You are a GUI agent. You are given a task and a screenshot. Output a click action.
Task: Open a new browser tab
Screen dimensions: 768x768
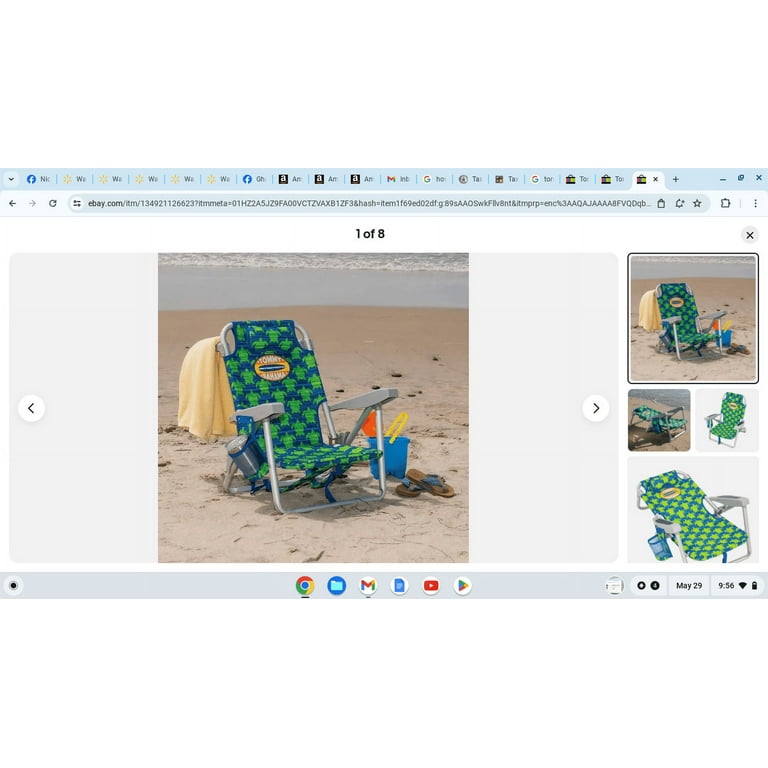[x=675, y=179]
